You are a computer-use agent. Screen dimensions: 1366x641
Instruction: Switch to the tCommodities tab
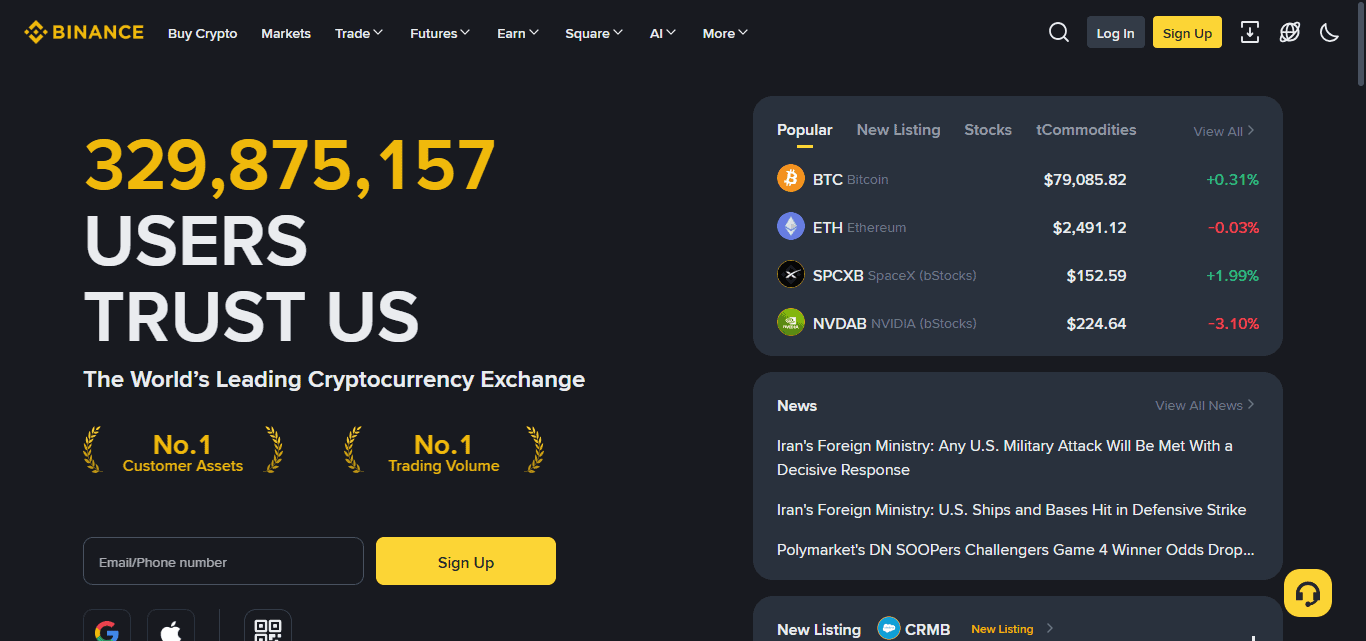(1086, 130)
